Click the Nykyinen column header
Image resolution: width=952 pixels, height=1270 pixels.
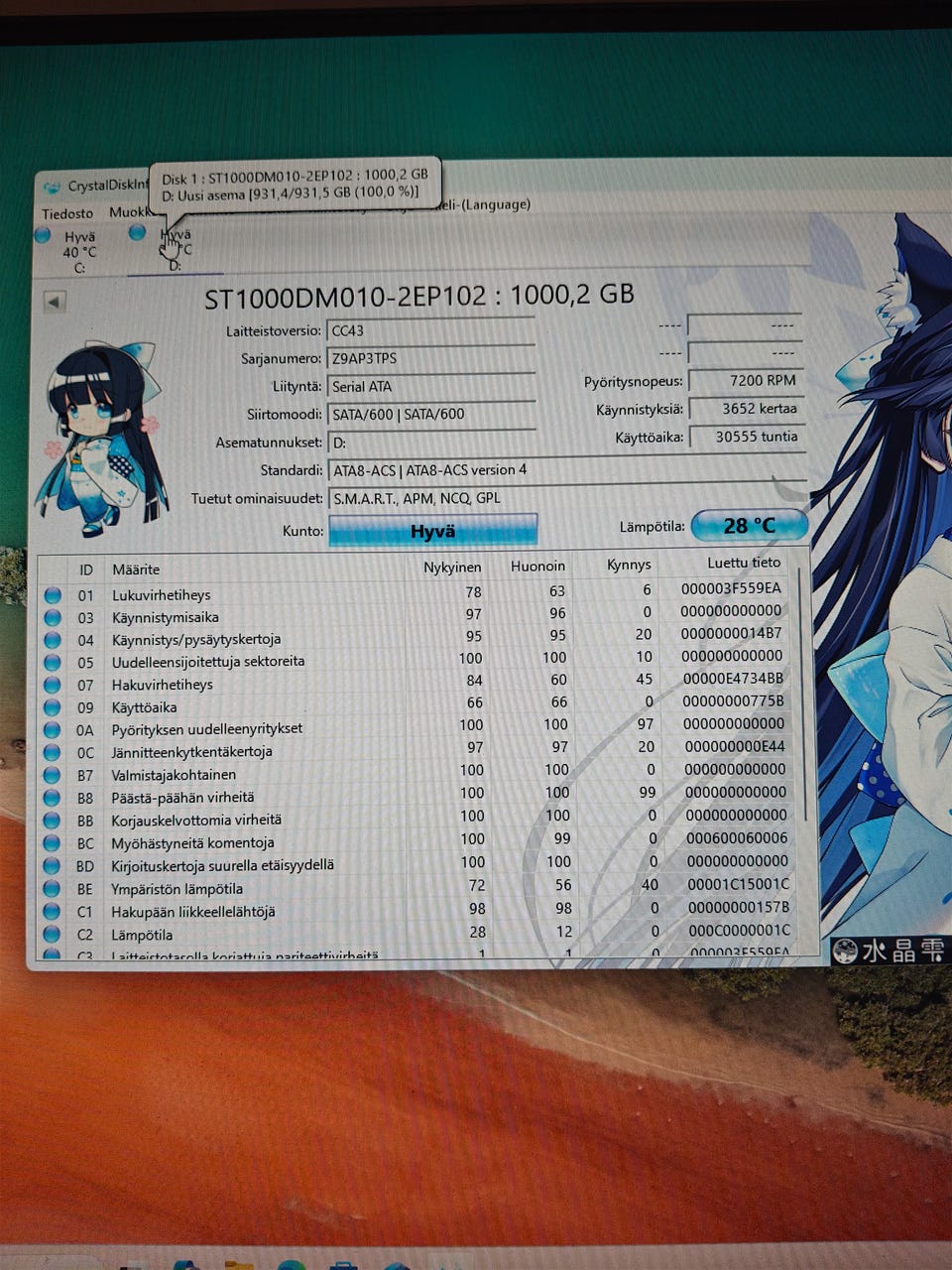[x=452, y=568]
